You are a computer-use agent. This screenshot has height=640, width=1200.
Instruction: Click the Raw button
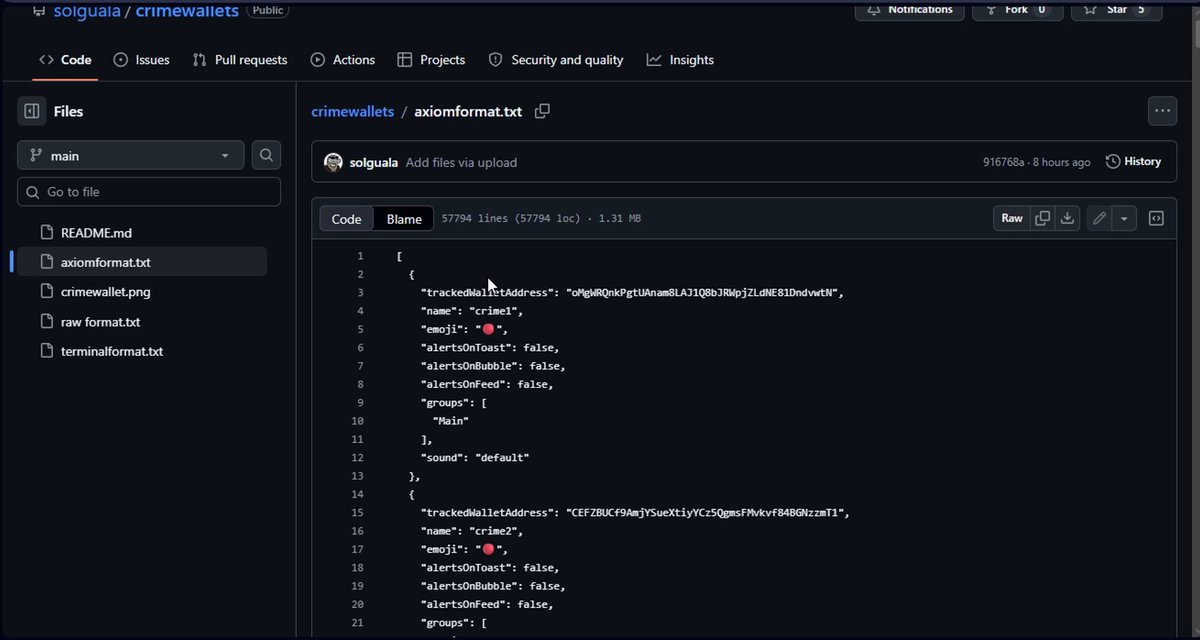(x=1012, y=218)
